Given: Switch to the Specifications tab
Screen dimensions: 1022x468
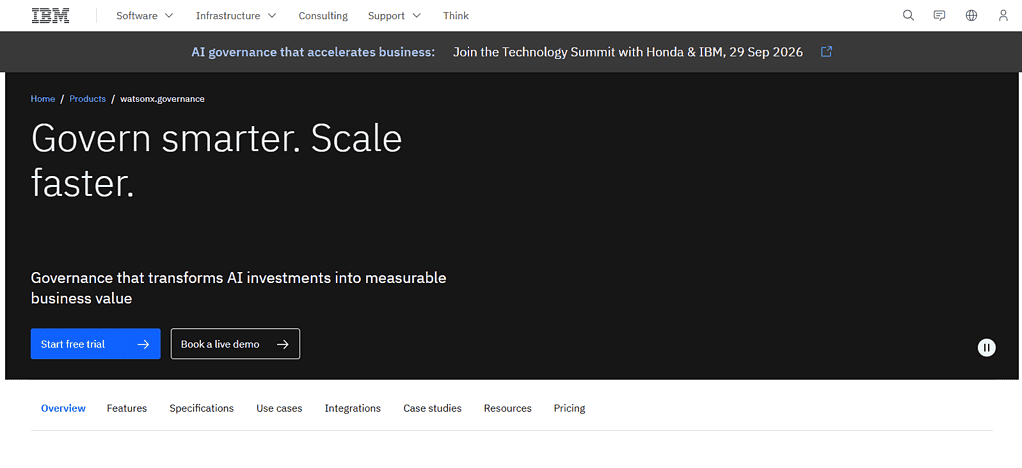Looking at the screenshot, I should (201, 408).
